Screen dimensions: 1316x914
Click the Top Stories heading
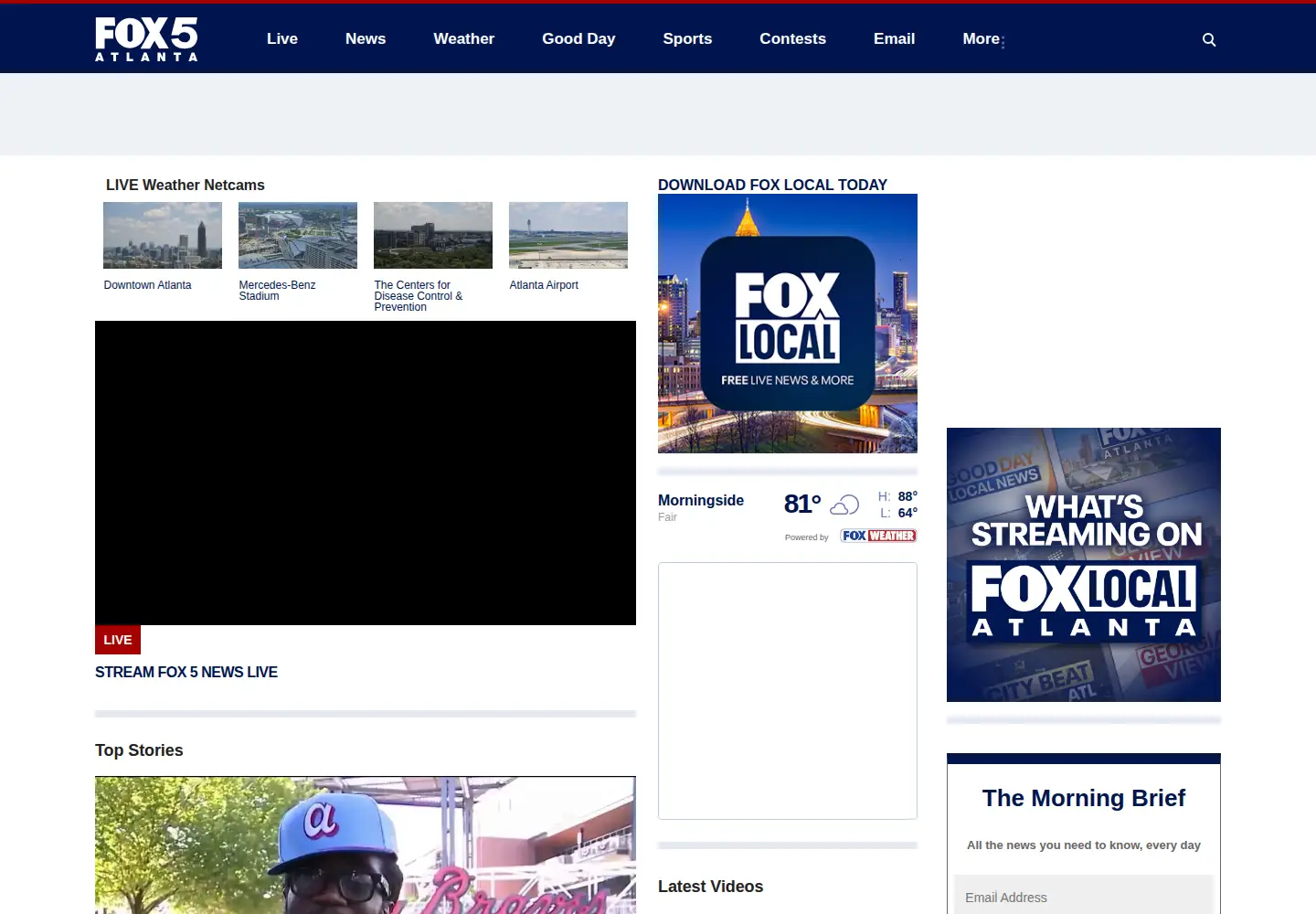coord(139,750)
